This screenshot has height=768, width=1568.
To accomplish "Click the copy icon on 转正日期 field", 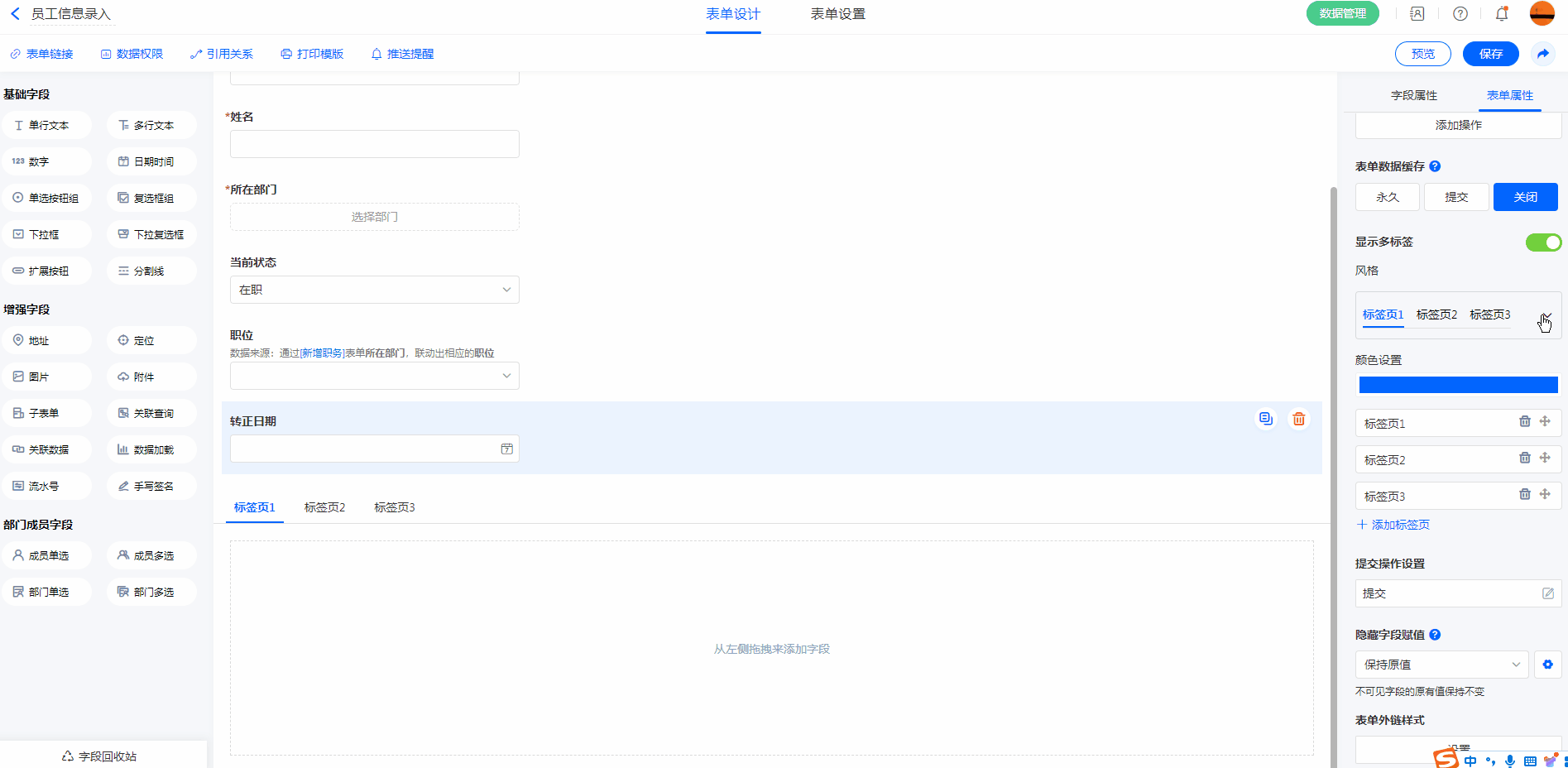I will click(1265, 419).
